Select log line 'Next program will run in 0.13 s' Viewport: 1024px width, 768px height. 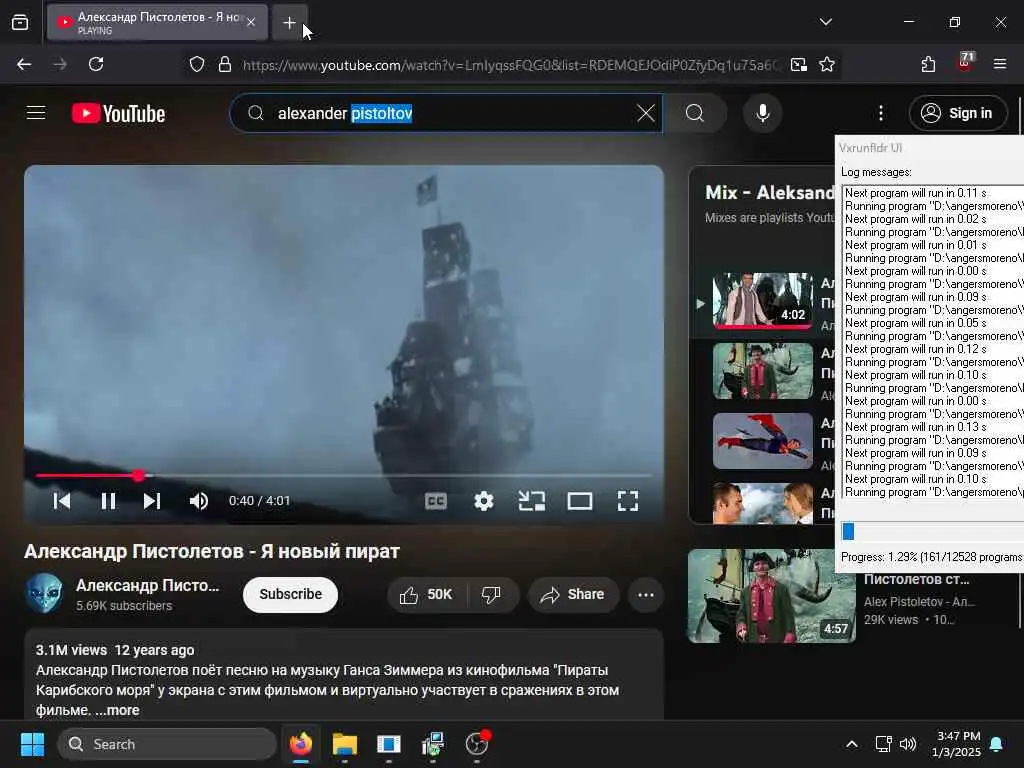pos(915,427)
